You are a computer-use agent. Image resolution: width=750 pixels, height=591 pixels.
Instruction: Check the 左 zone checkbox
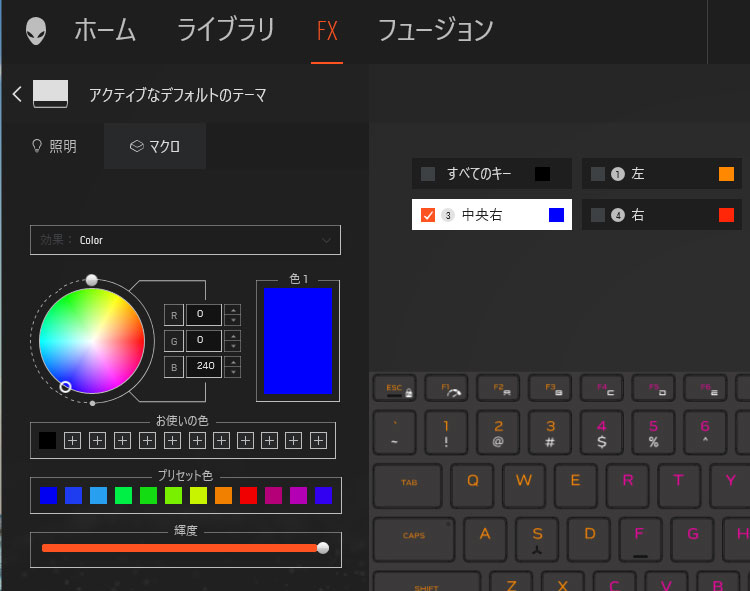pos(598,174)
